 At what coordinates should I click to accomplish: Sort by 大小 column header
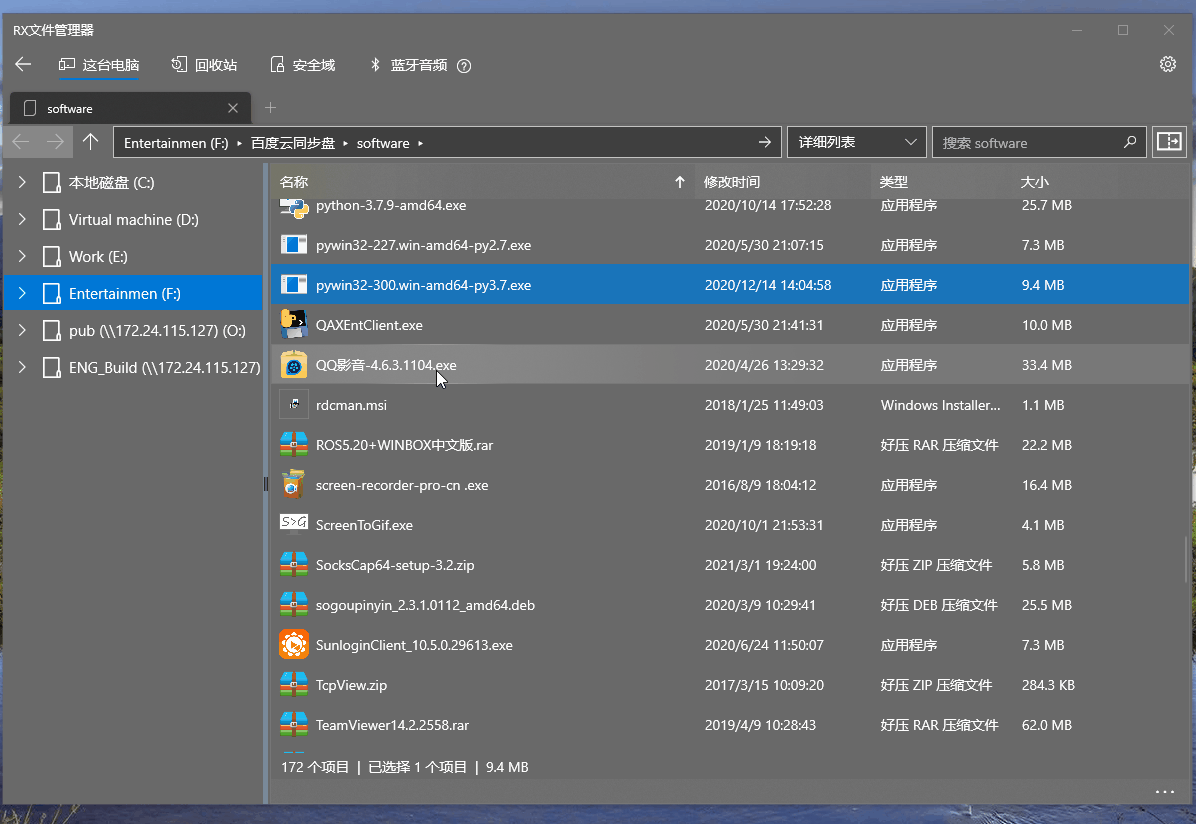coord(1034,182)
